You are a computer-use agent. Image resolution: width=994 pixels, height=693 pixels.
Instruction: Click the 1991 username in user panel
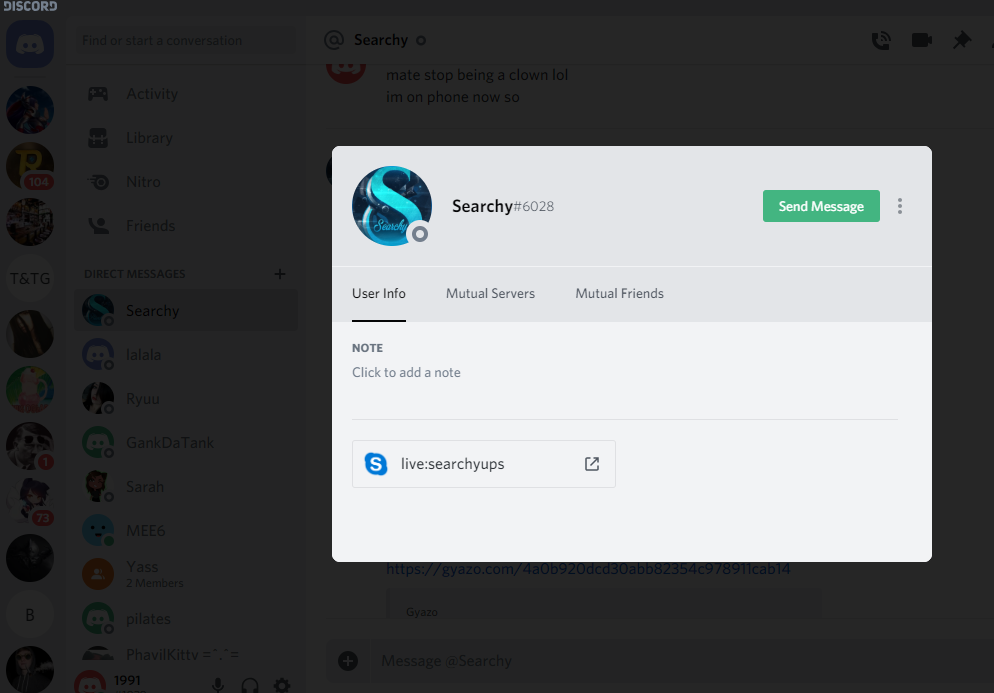(x=127, y=680)
